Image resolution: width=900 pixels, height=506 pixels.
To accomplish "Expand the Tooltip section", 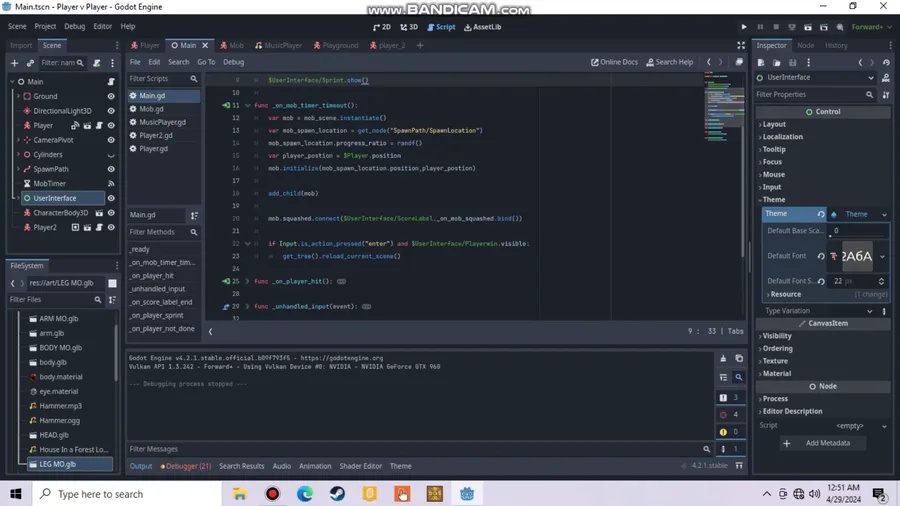I will [x=773, y=149].
